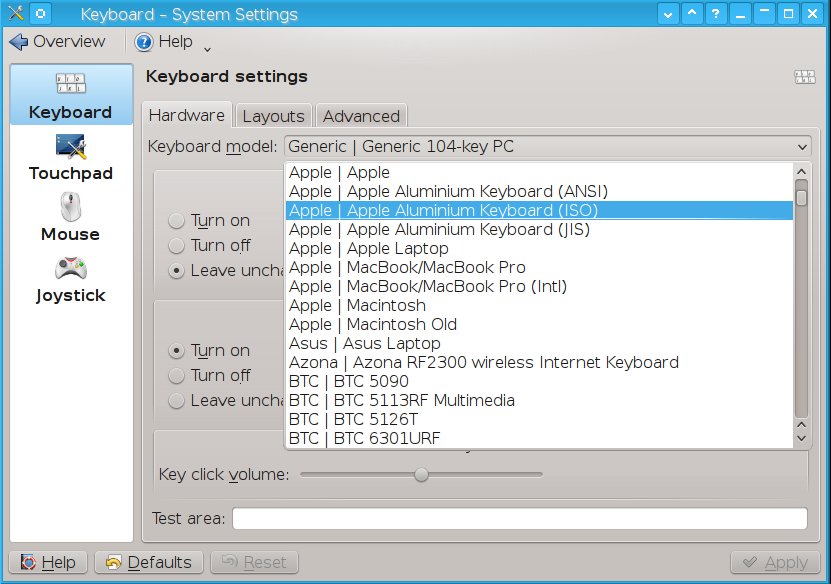Open the Mouse settings module
The image size is (831, 584).
pos(70,209)
